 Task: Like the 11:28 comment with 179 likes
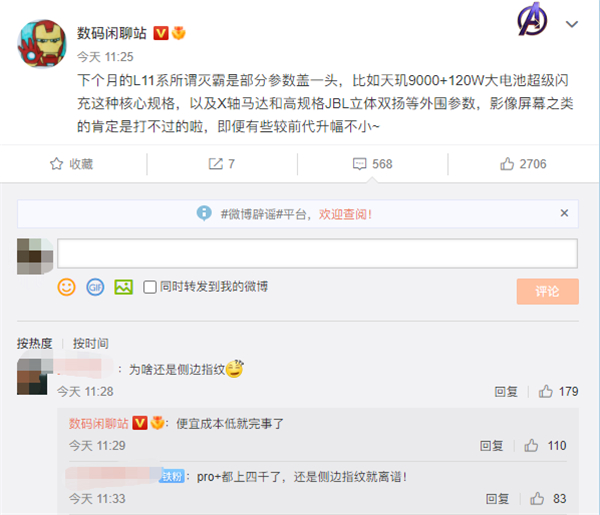546,391
